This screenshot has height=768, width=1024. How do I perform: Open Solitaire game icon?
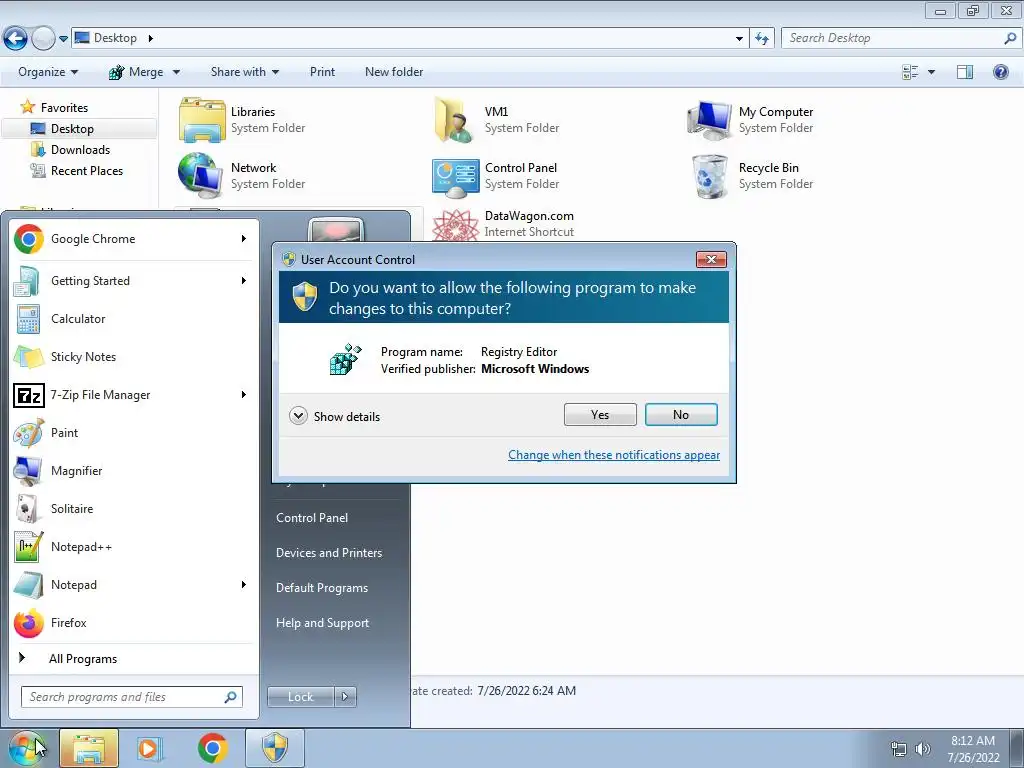point(27,509)
